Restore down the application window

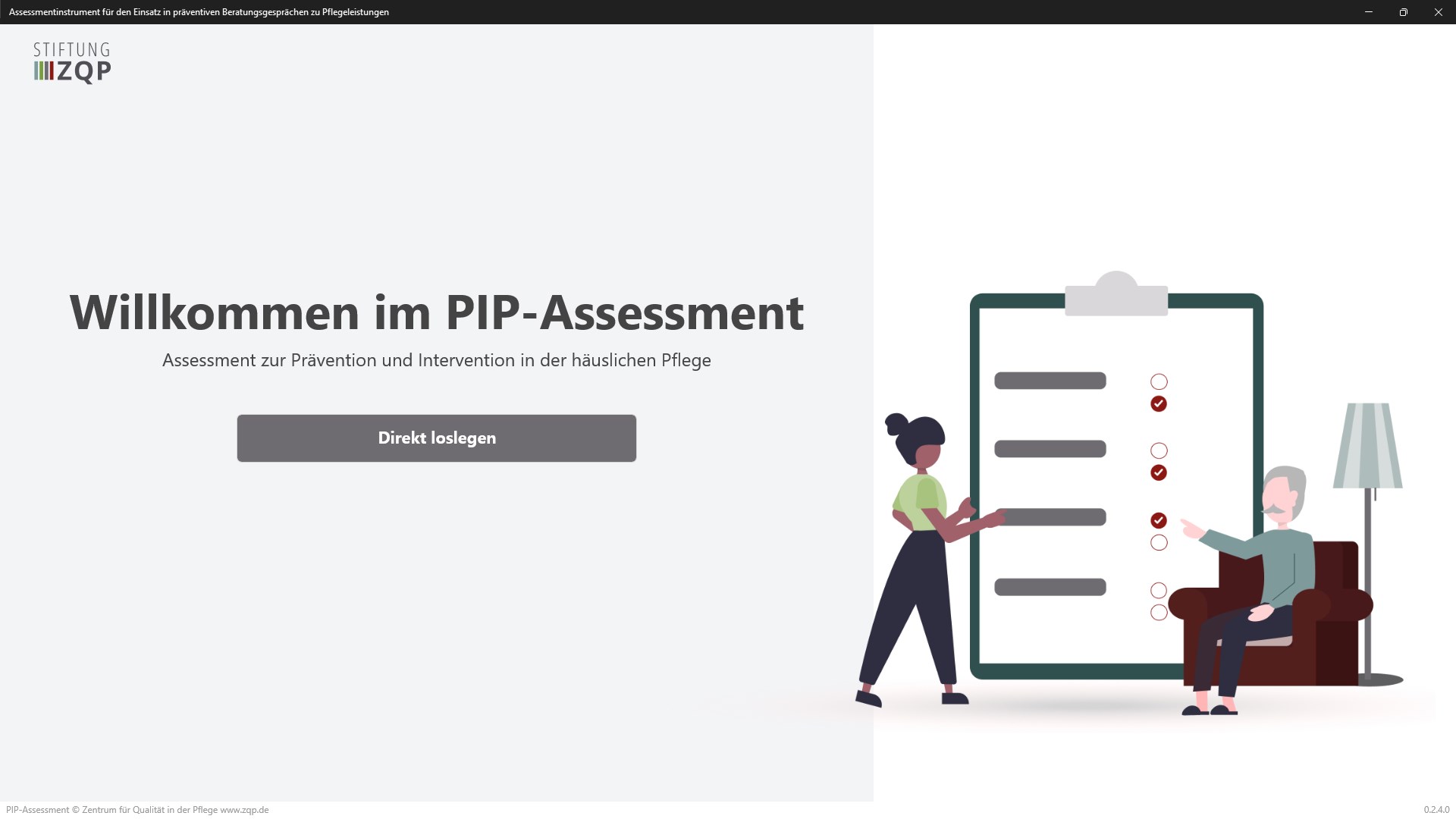[1403, 12]
